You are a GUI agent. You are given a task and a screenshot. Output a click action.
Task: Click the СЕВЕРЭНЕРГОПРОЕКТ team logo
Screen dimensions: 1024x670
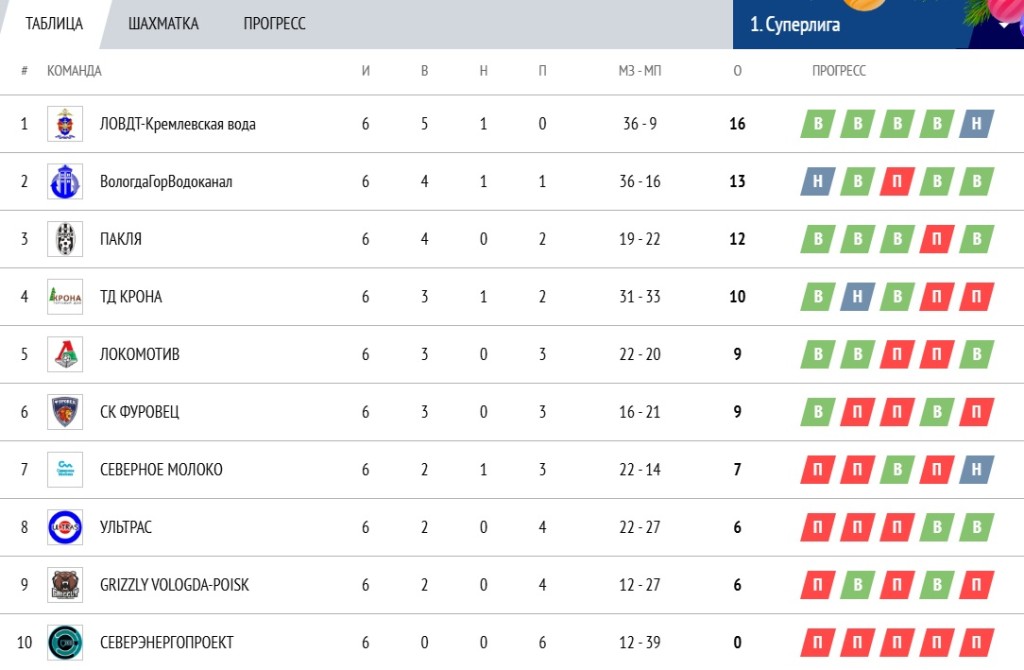tap(65, 642)
